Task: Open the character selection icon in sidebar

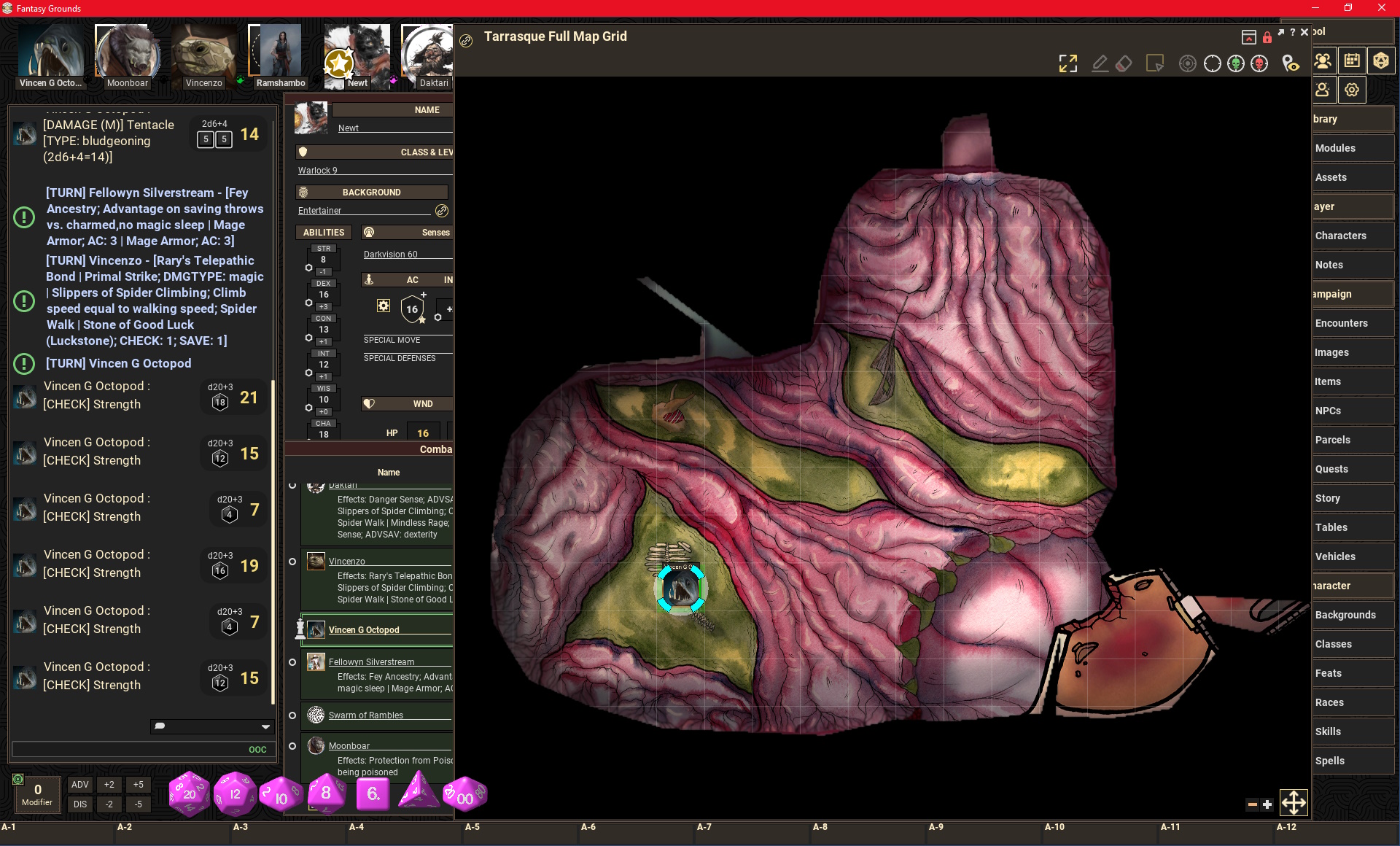Action: click(1323, 90)
